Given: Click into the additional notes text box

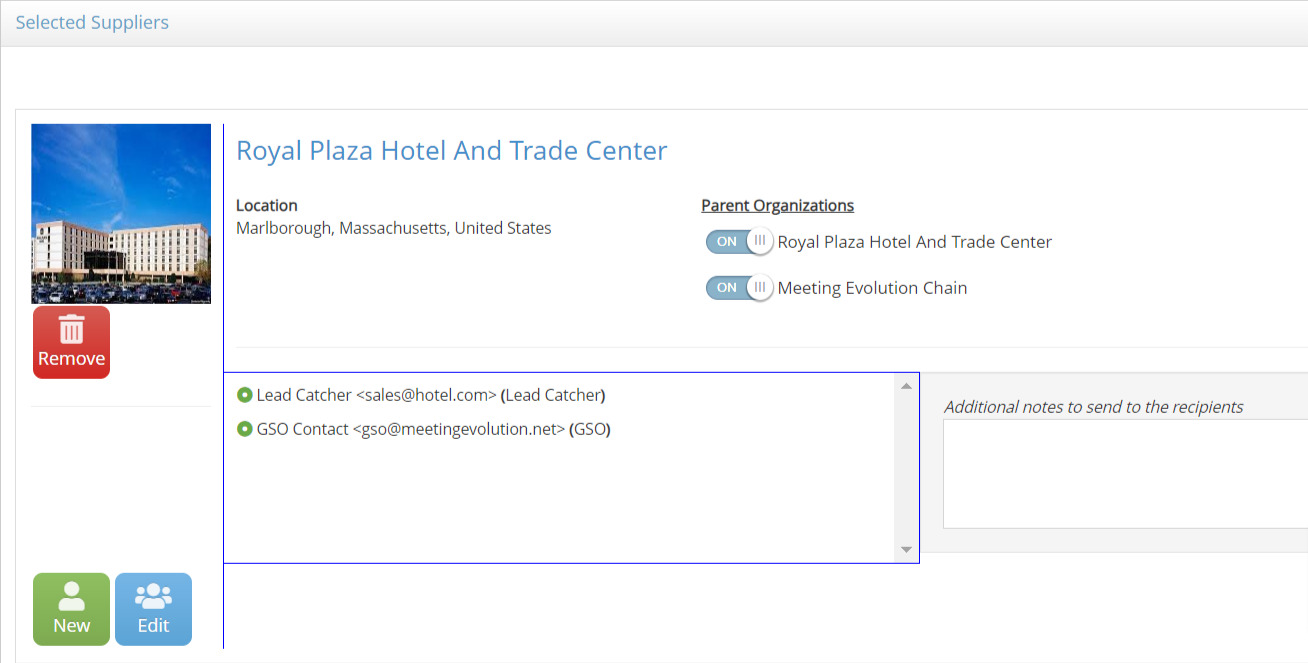Looking at the screenshot, I should [x=1125, y=473].
